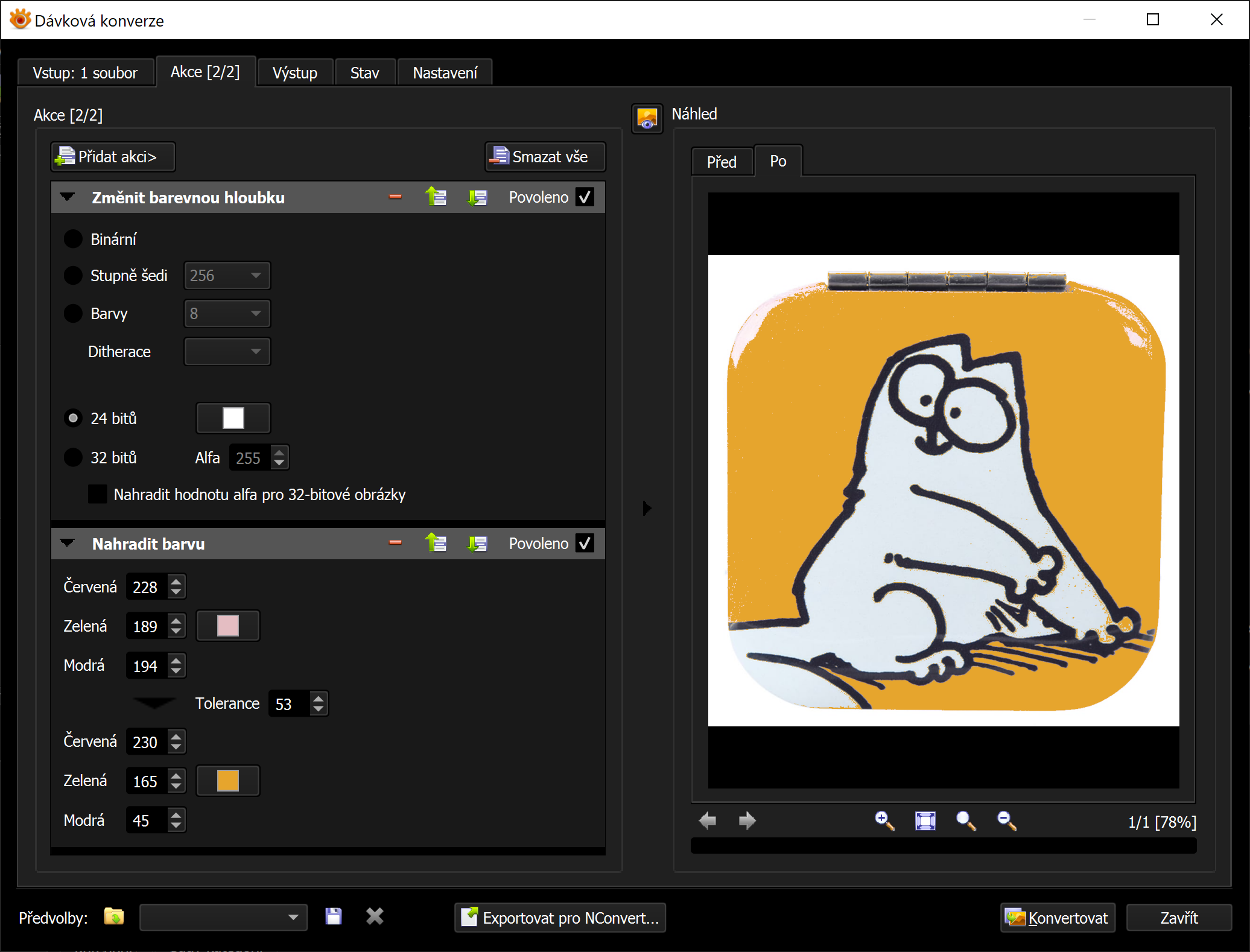
Task: Select the 32 bitů radio option
Action: pos(73,457)
